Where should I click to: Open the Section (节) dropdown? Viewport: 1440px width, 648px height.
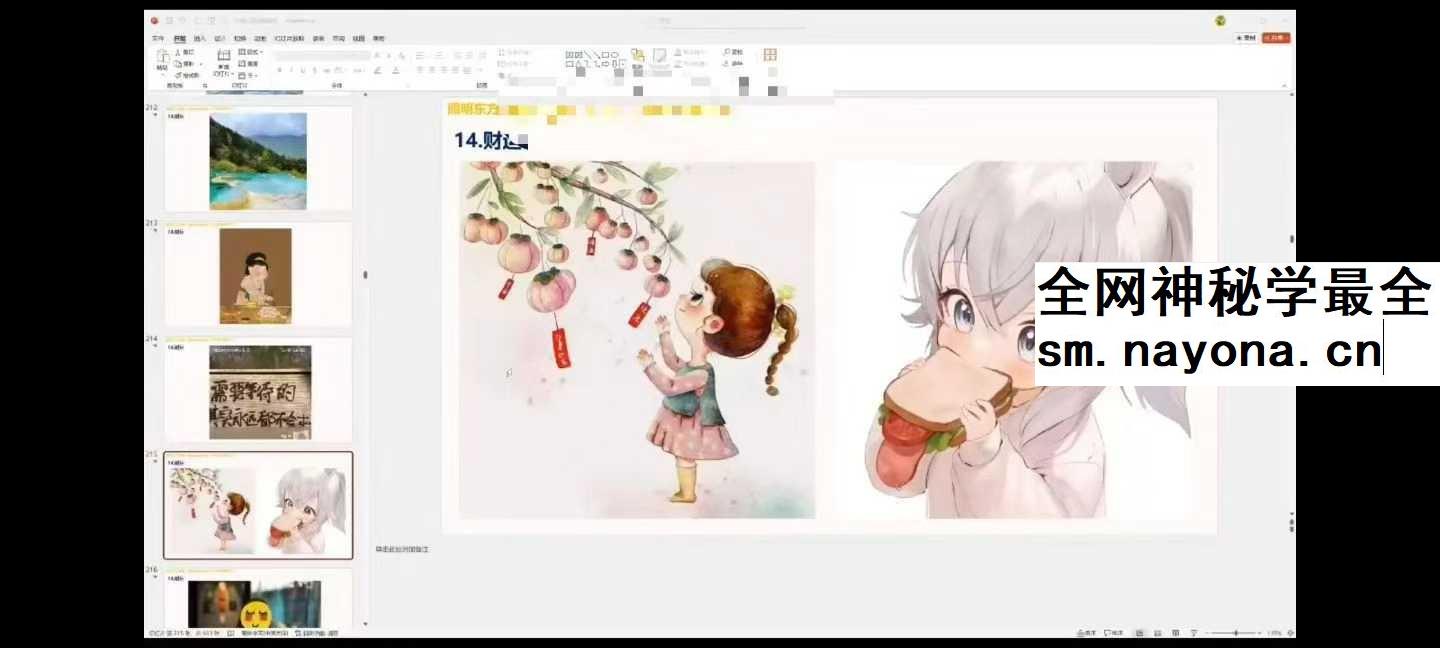(x=250, y=75)
